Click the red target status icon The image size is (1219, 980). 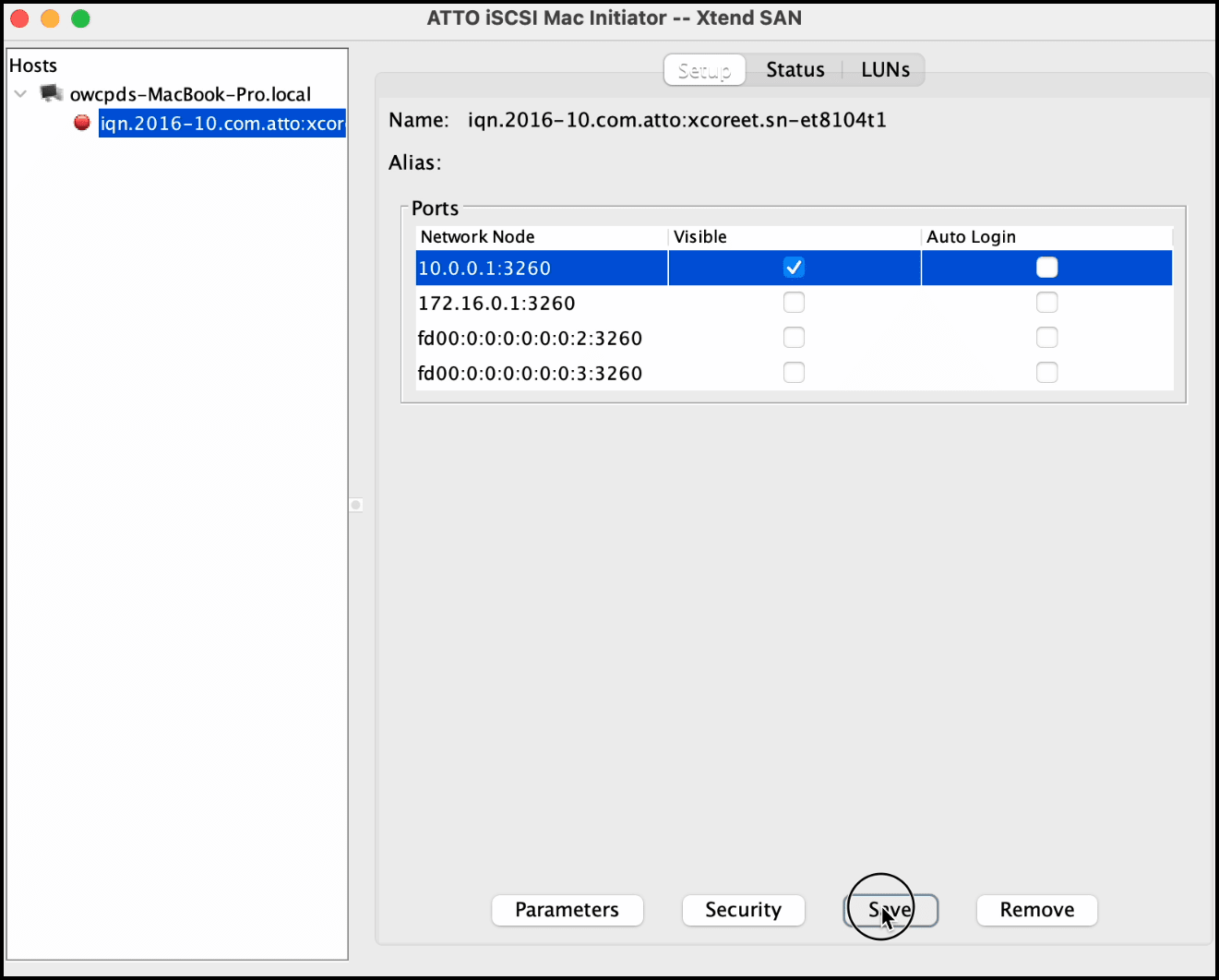(82, 123)
